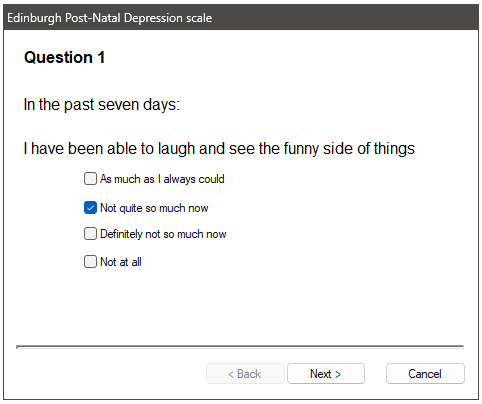
Task: Click the greyed-out < Back button
Action: pos(245,374)
